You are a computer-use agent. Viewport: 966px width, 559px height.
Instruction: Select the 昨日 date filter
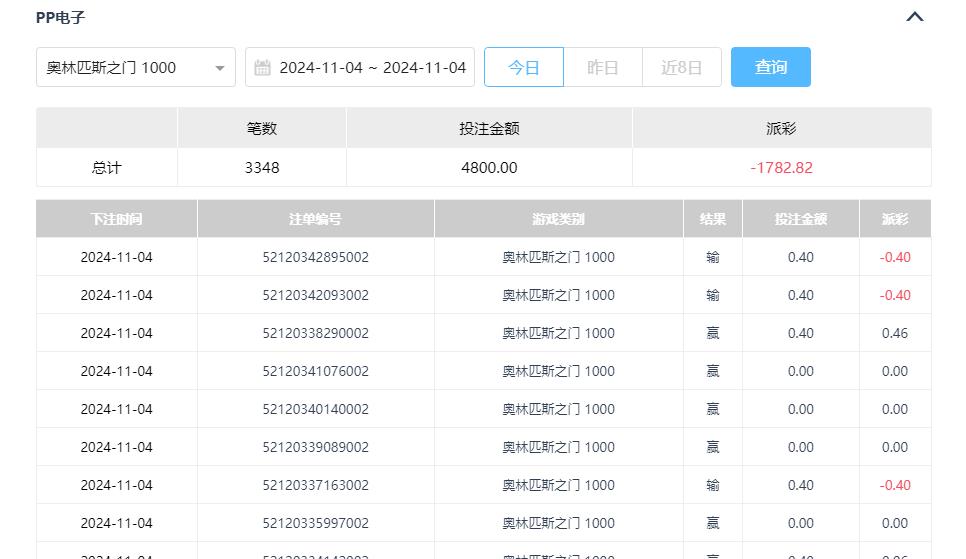click(603, 67)
